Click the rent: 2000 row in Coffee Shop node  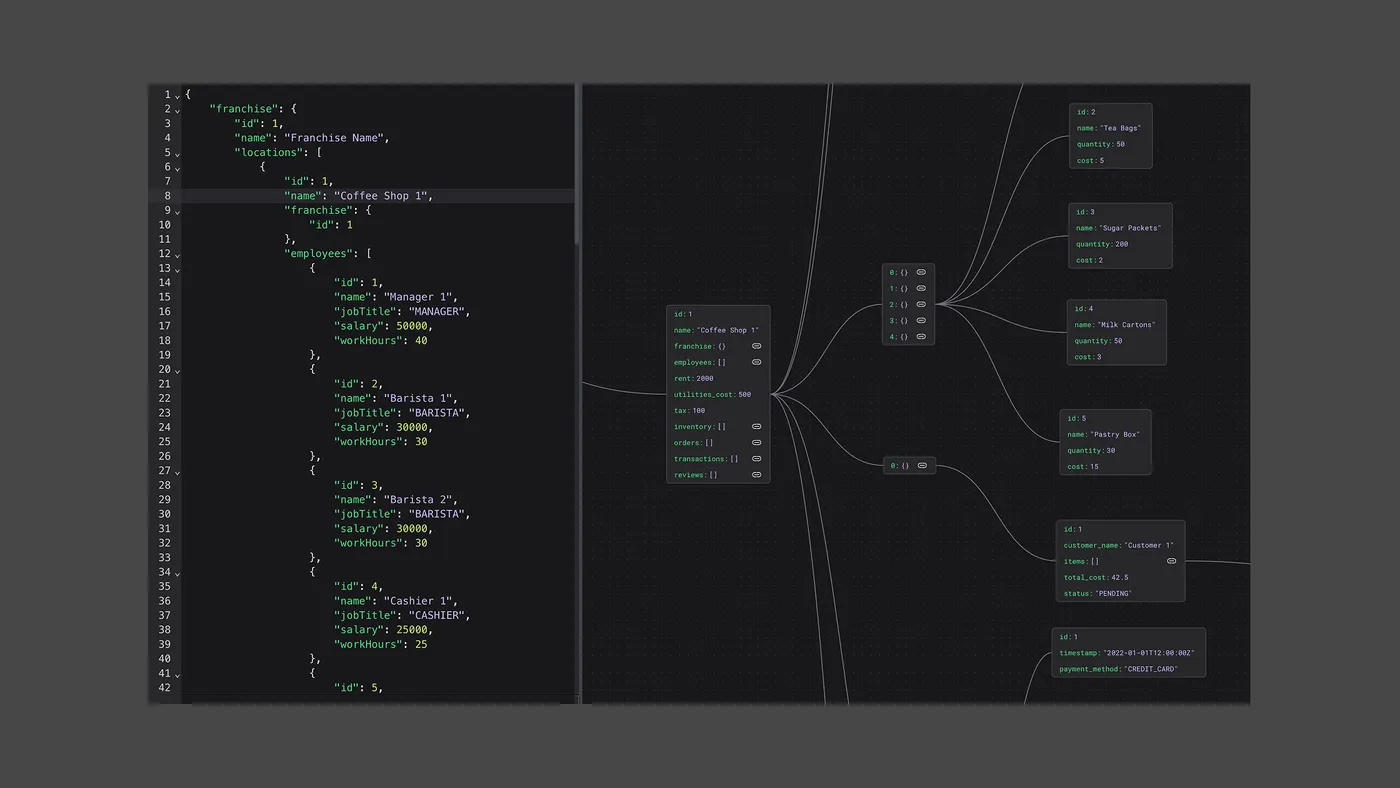coord(694,379)
